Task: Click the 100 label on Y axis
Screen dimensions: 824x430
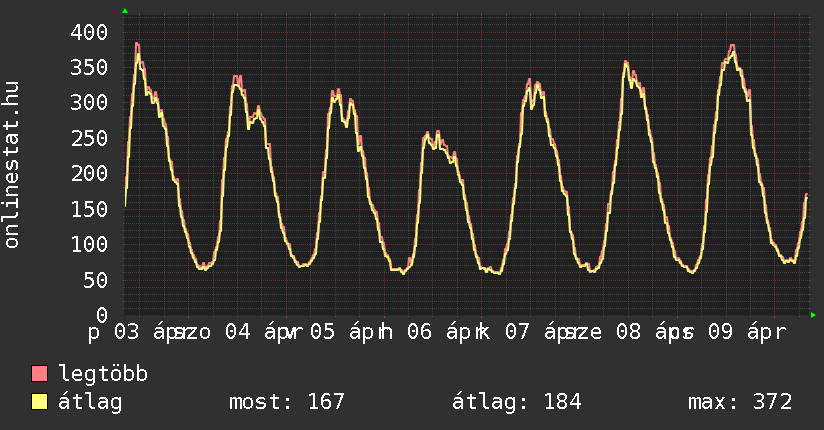Action: tap(88, 245)
